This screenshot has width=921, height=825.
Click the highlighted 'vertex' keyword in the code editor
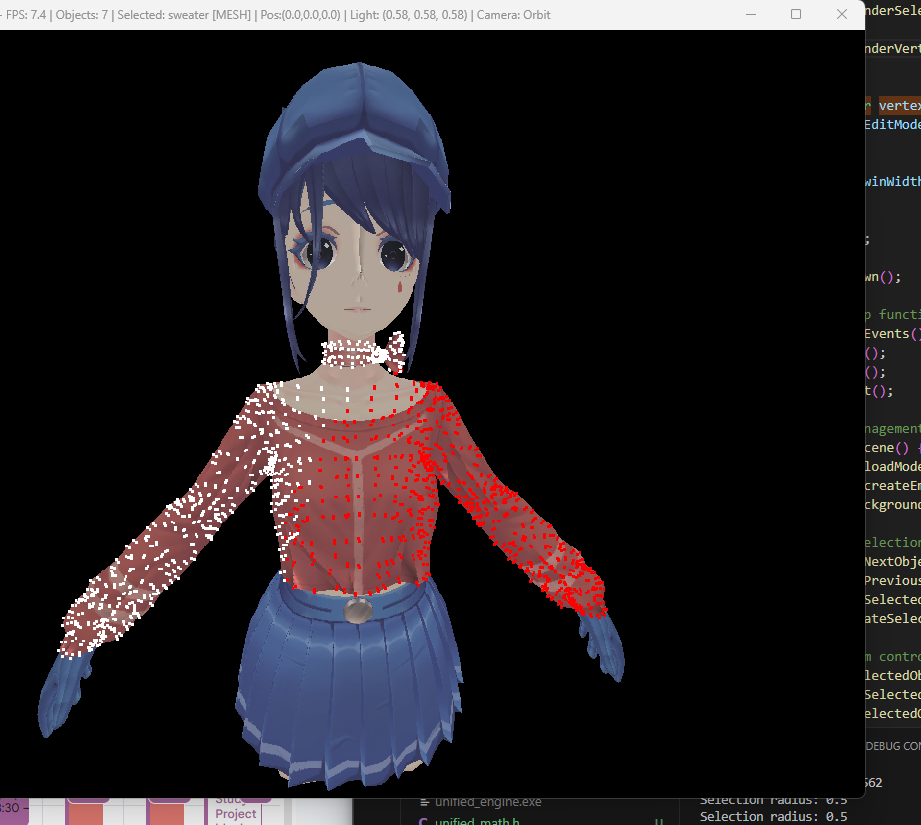tap(899, 105)
